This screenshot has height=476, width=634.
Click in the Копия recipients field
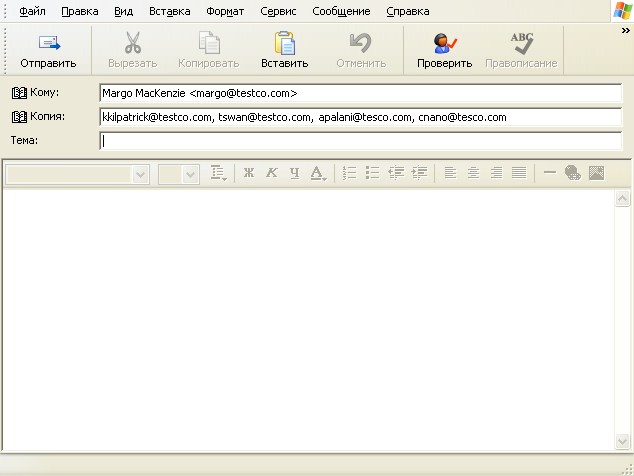pyautogui.click(x=360, y=117)
